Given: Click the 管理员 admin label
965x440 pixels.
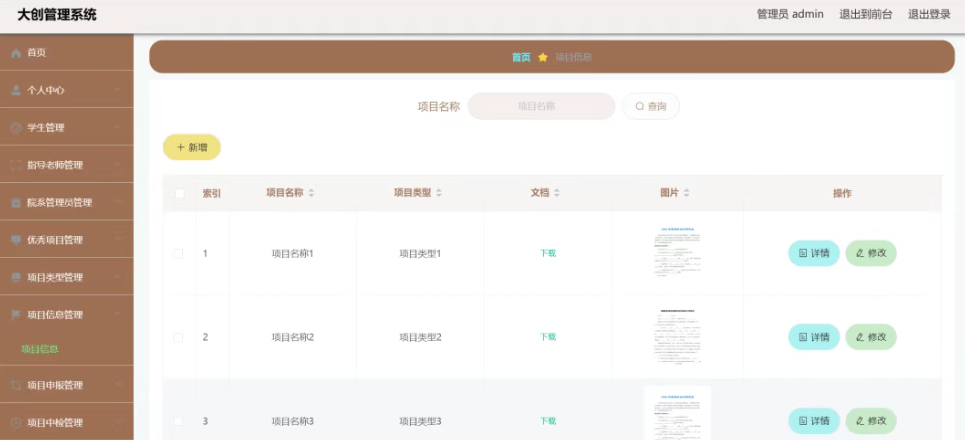Looking at the screenshot, I should [790, 15].
